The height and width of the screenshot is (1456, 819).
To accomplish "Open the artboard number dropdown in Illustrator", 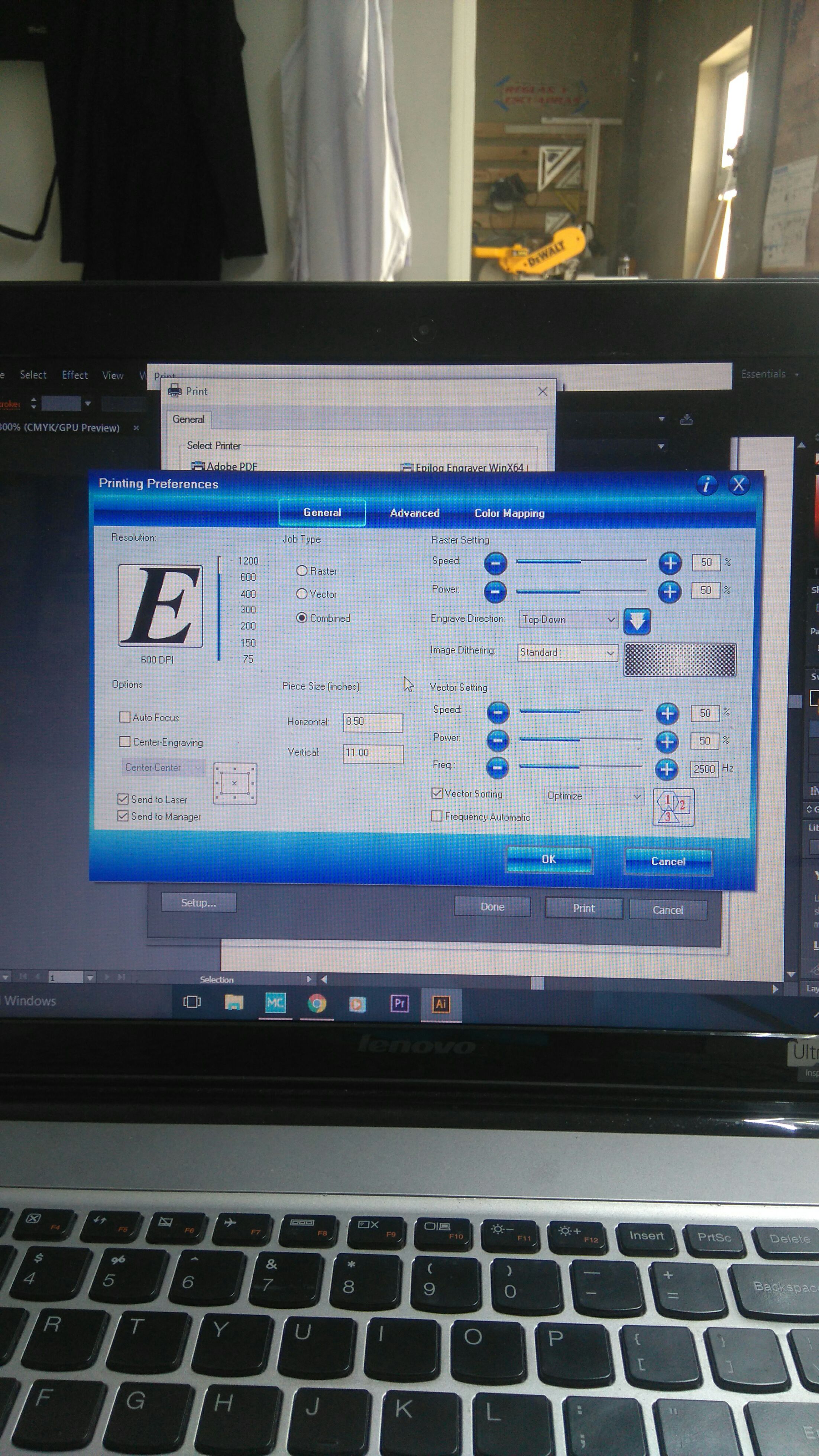I will tap(90, 977).
